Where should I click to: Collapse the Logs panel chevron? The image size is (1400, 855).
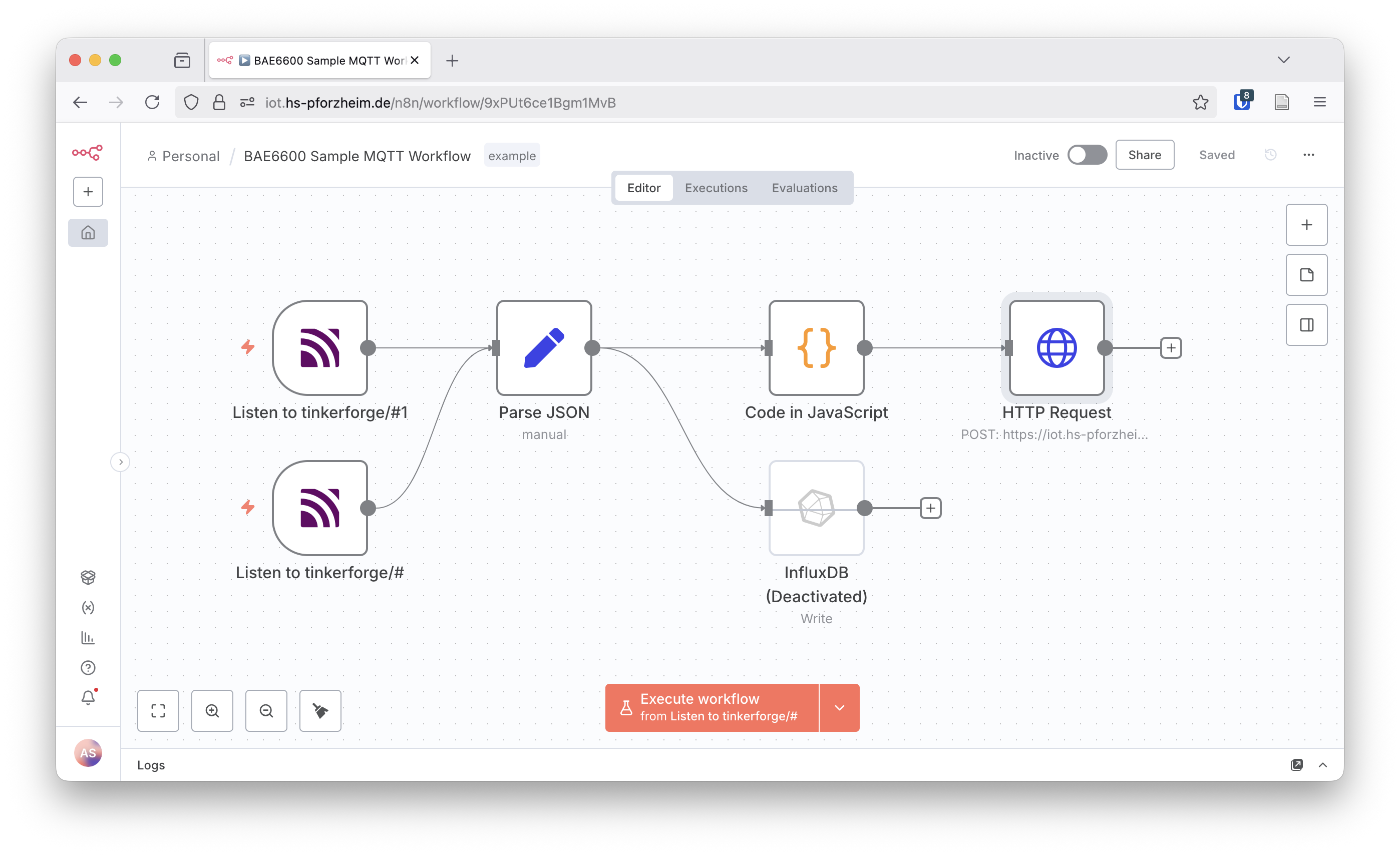tap(1324, 765)
